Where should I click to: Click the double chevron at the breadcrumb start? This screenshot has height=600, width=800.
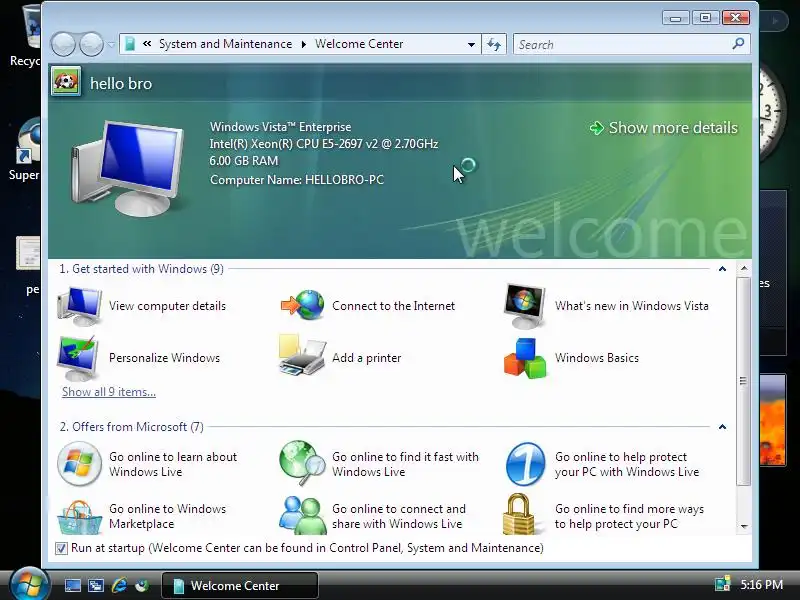[147, 44]
